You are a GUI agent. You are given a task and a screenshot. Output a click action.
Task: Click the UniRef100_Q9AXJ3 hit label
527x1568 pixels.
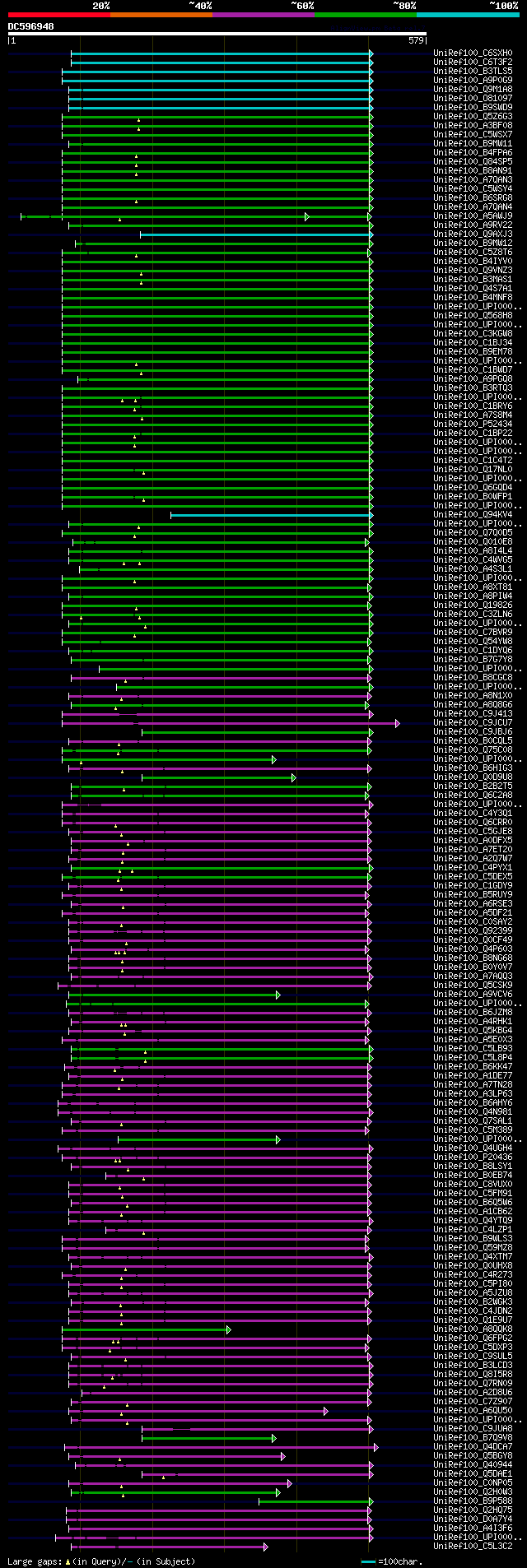pos(473,234)
